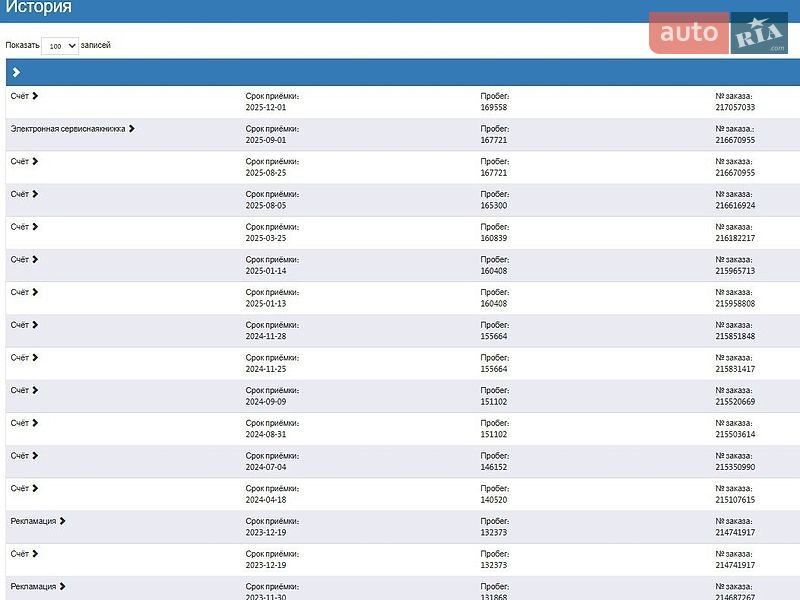The image size is (800, 600).
Task: Click the mileage value 140520
Action: [x=493, y=499]
